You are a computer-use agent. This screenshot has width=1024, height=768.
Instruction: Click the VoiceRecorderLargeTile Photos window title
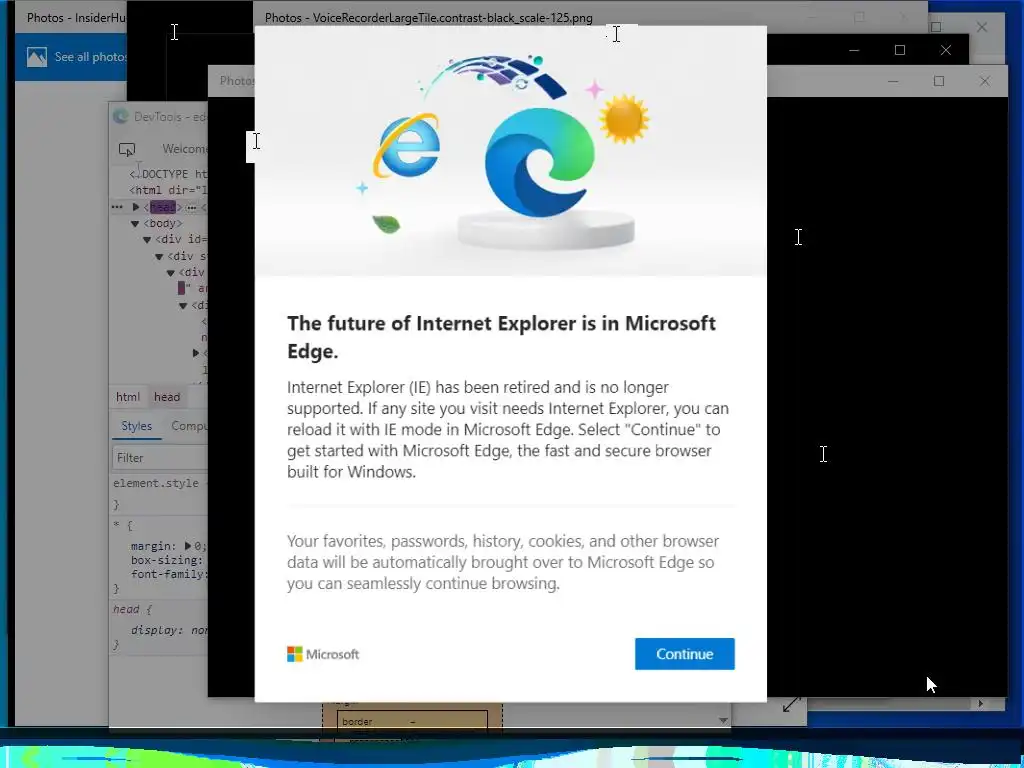pyautogui.click(x=428, y=18)
